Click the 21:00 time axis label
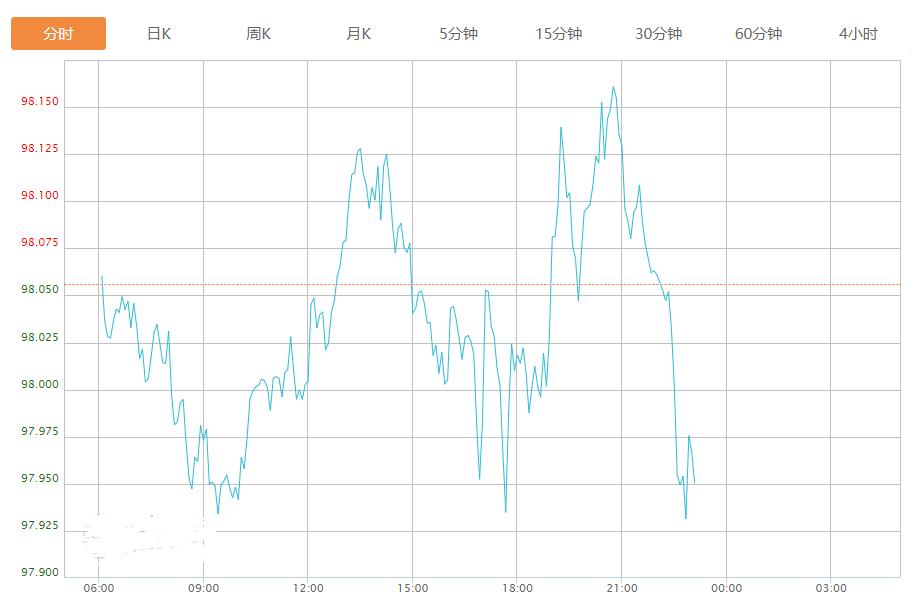This screenshot has height=597, width=918. pyautogui.click(x=622, y=588)
